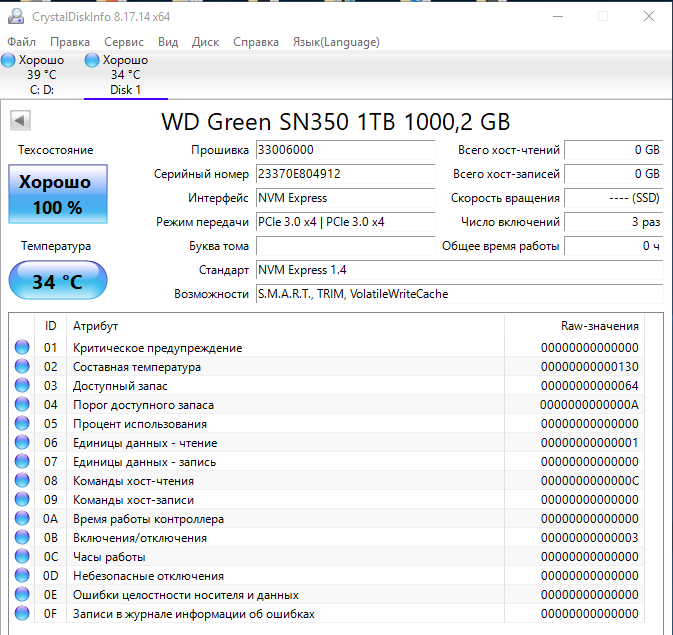This screenshot has width=673, height=635.
Task: Click the ID column header
Action: coord(51,326)
